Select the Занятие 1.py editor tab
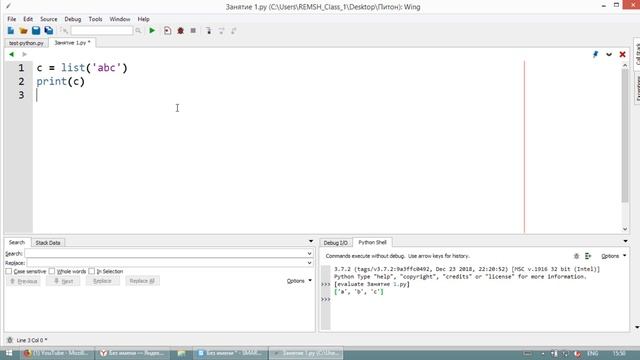 click(x=72, y=42)
